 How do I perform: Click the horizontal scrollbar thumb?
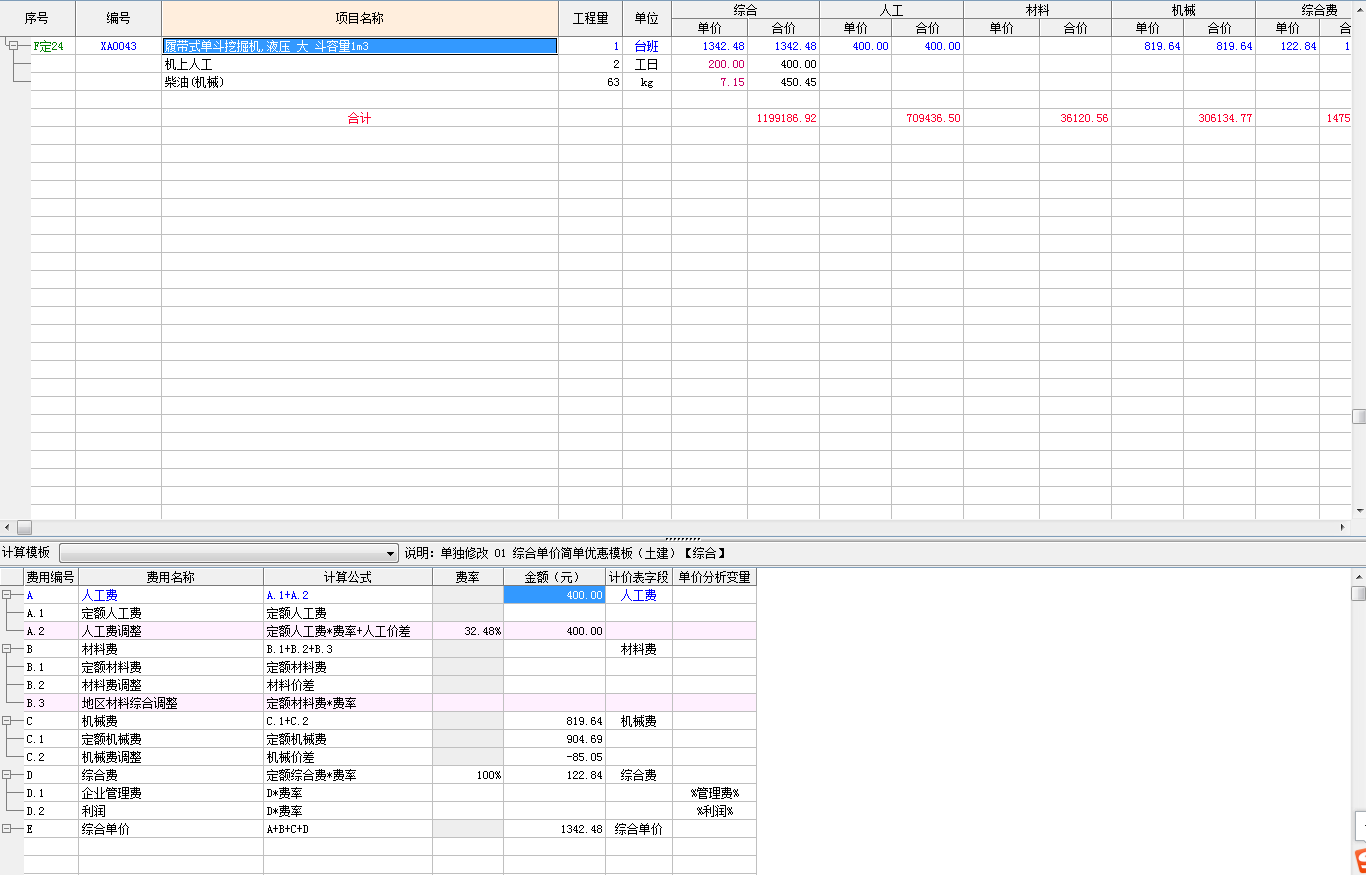click(24, 527)
